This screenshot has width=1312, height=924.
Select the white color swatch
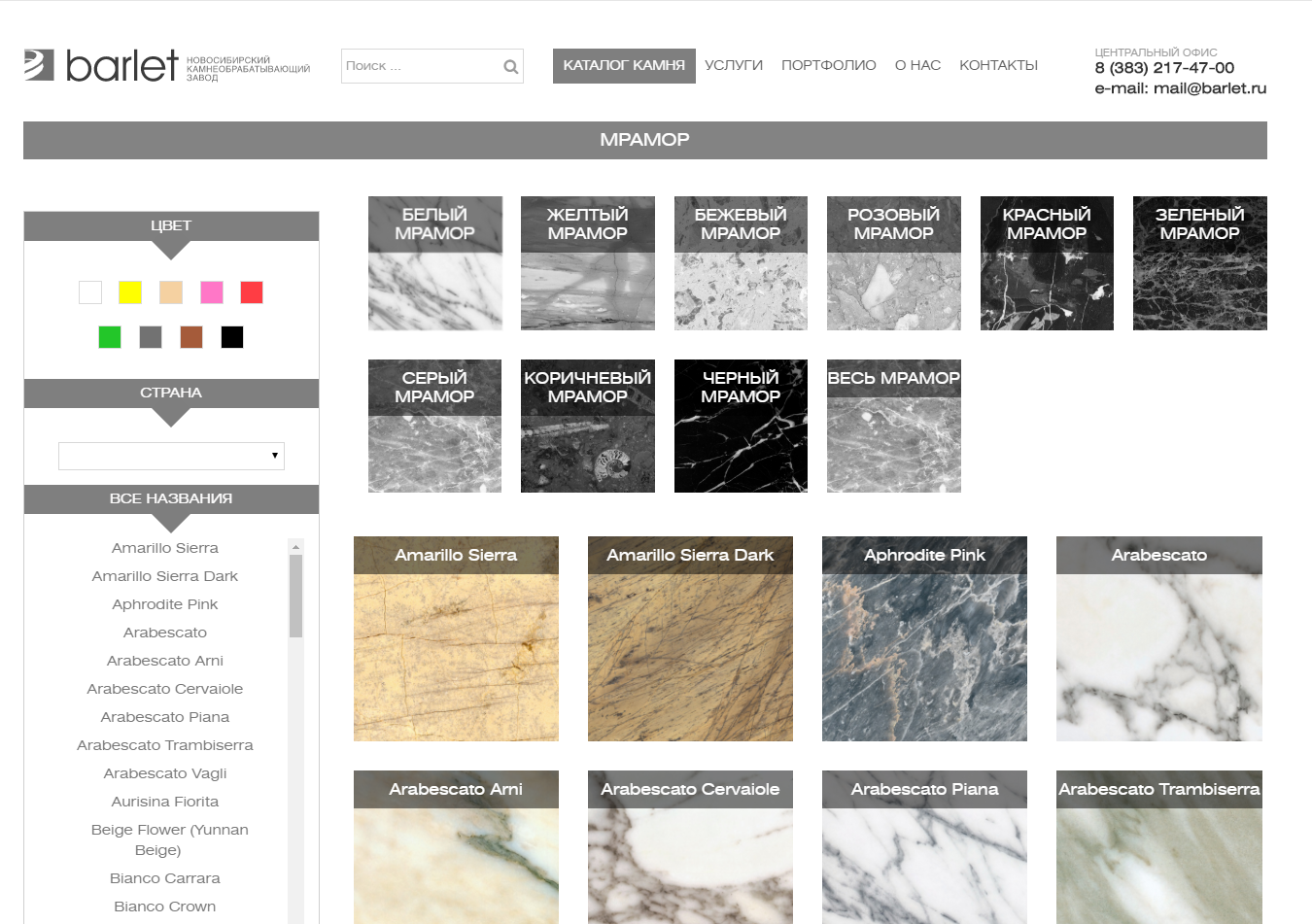coord(90,292)
